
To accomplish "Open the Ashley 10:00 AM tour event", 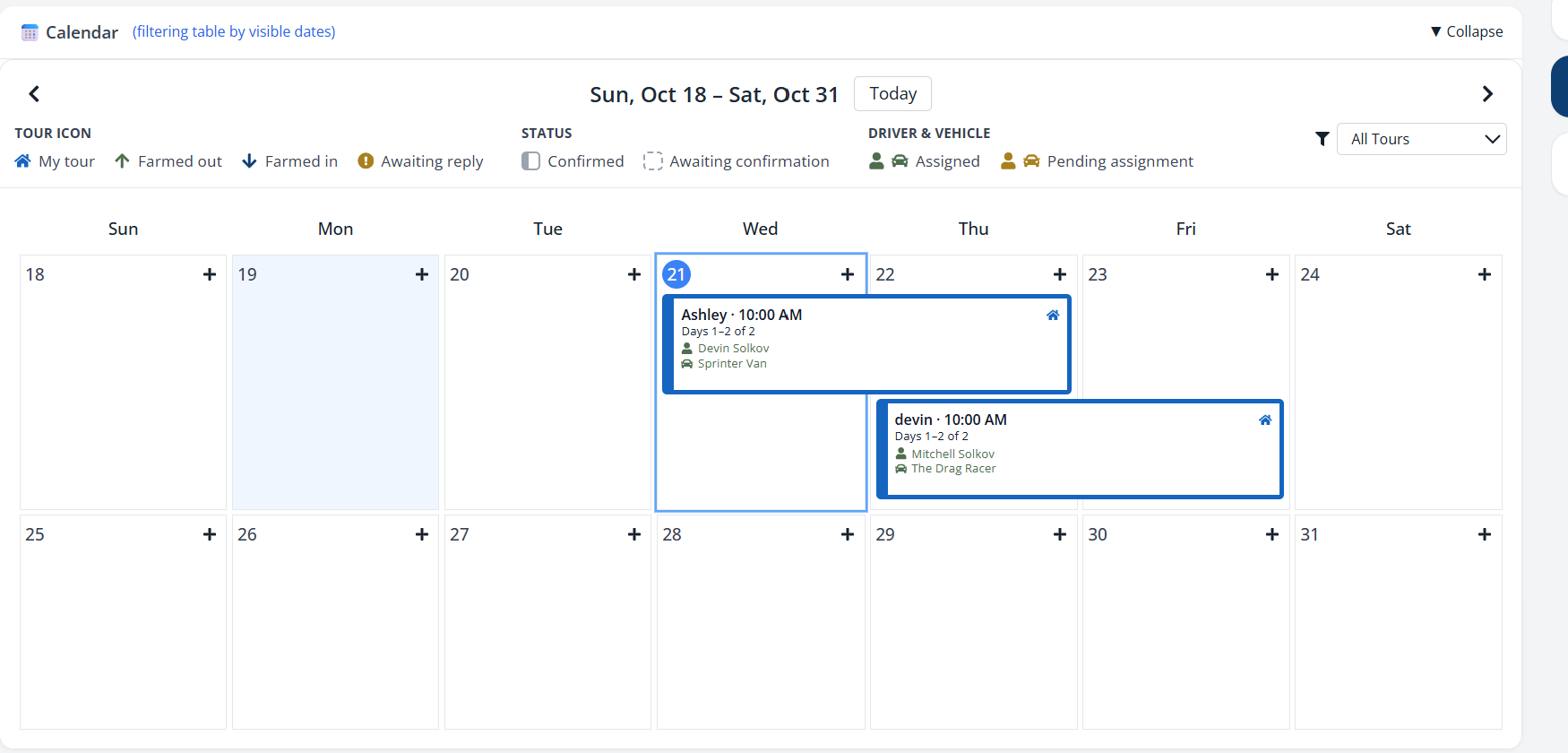I will point(866,344).
